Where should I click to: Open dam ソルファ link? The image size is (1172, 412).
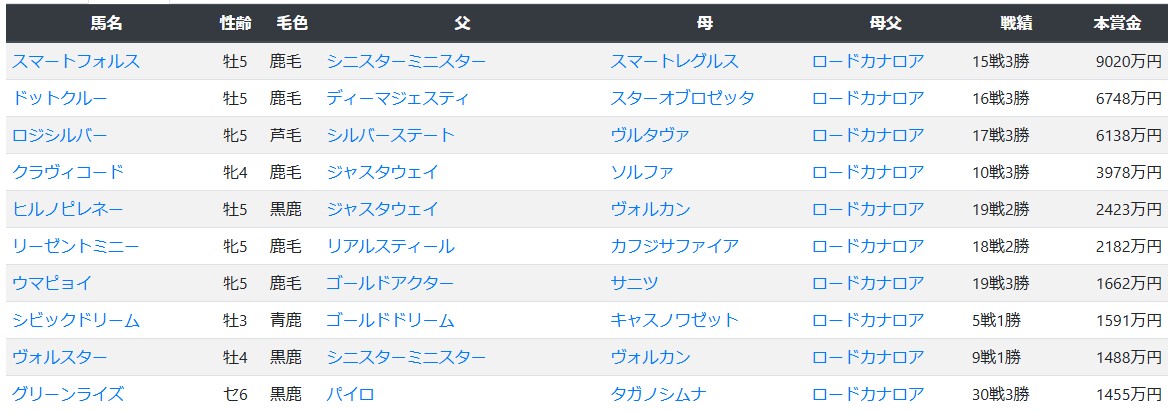[641, 173]
